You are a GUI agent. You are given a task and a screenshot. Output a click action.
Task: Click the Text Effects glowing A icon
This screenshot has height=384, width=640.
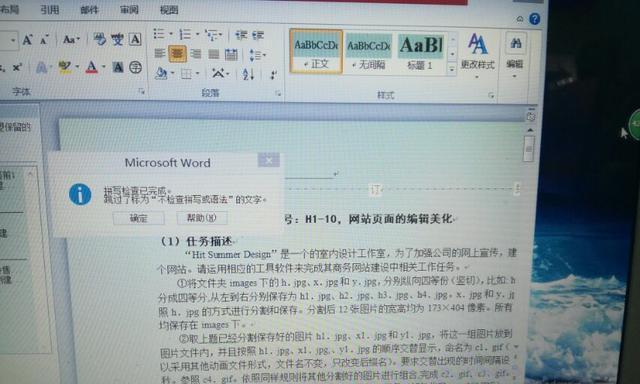[x=41, y=67]
